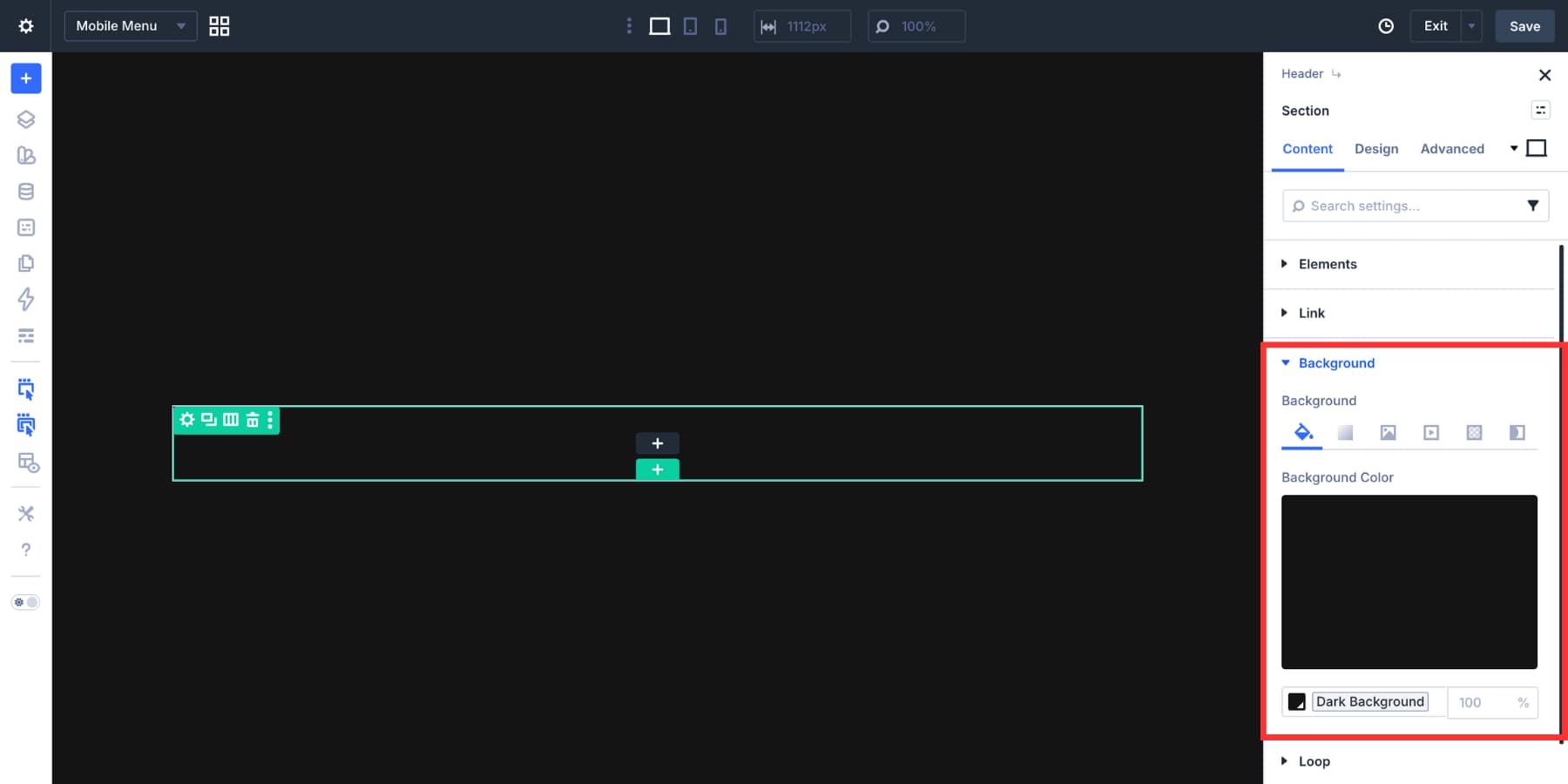Save the layout
1568x784 pixels.
(x=1524, y=26)
